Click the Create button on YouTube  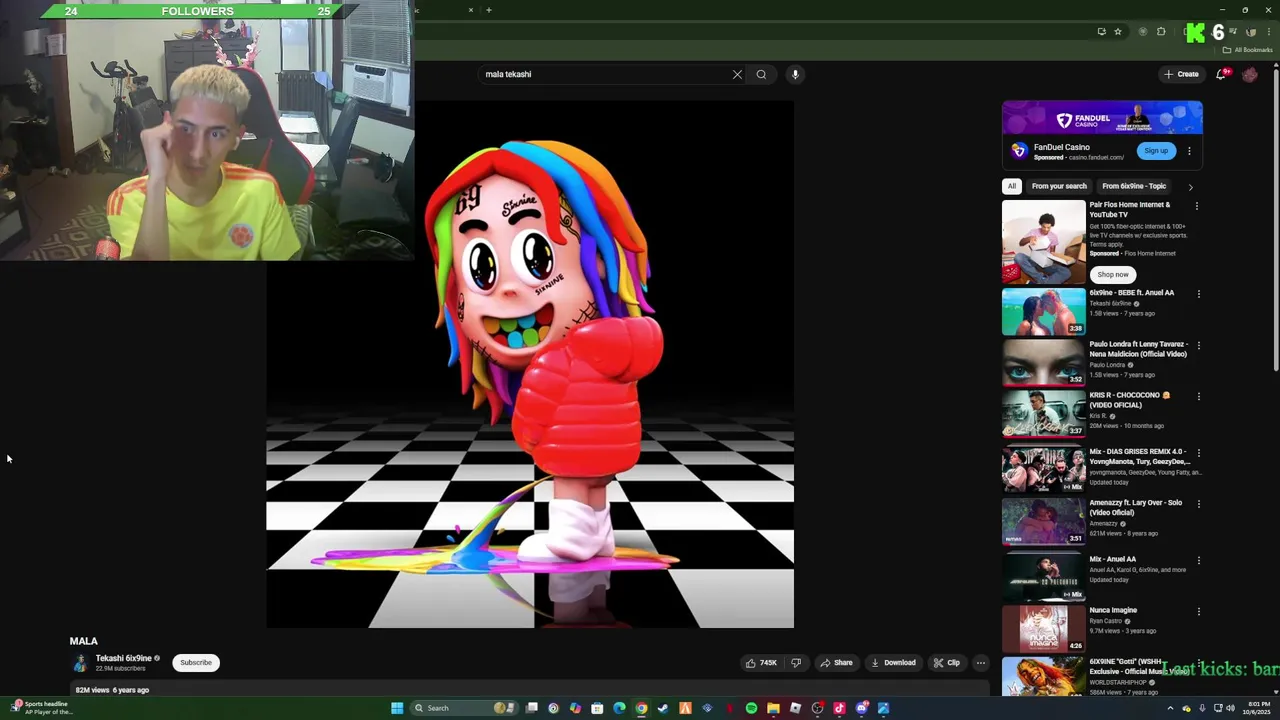pos(1181,74)
